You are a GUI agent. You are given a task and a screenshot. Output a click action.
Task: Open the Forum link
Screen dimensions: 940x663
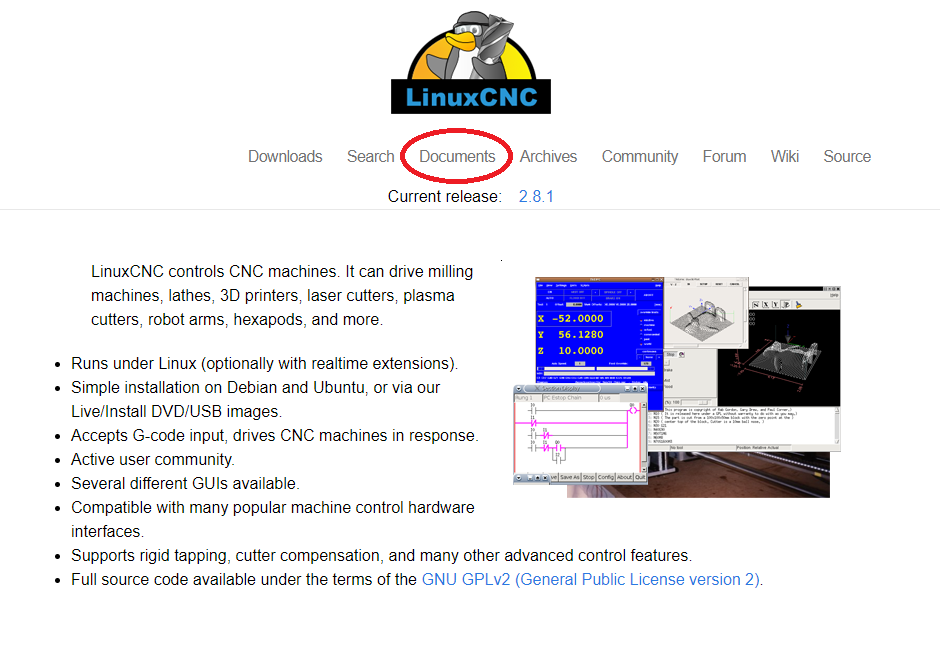(x=724, y=156)
